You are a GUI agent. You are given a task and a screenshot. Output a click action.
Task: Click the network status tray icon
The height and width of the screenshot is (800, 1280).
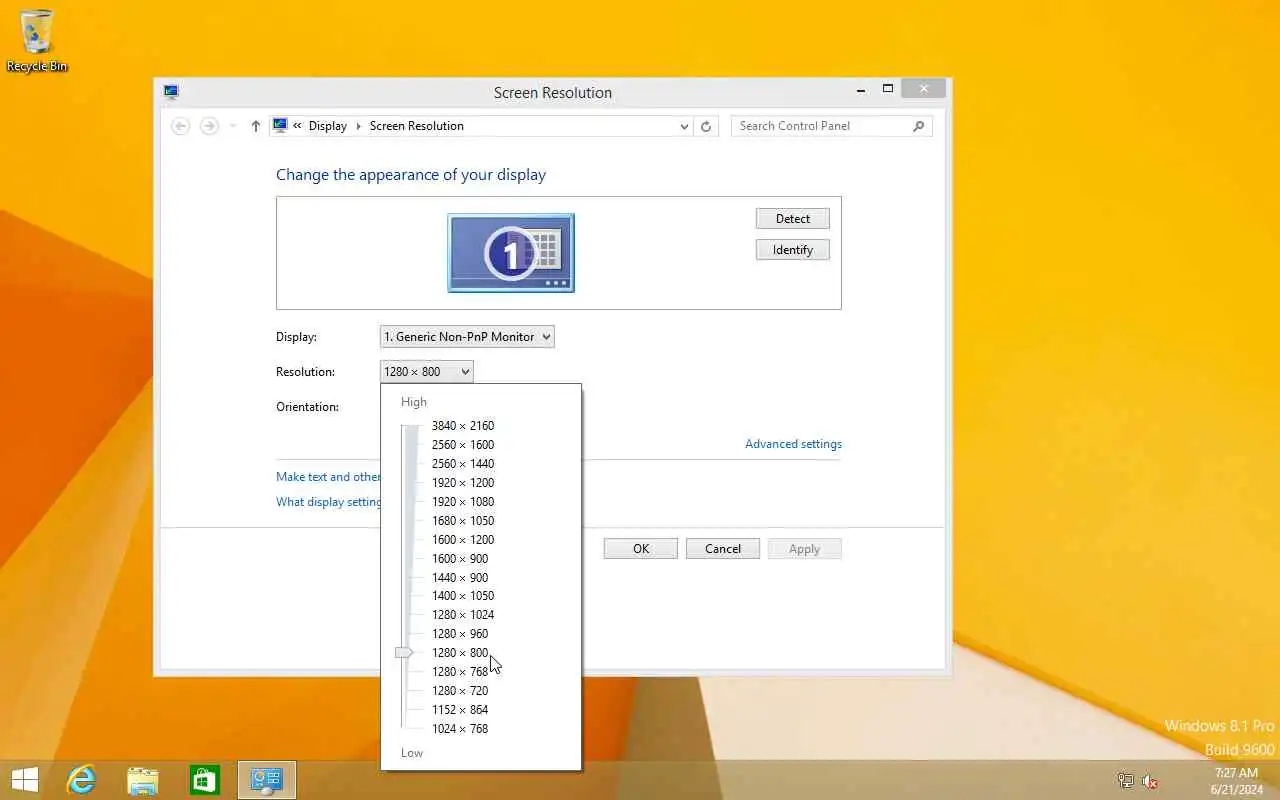click(x=1126, y=781)
